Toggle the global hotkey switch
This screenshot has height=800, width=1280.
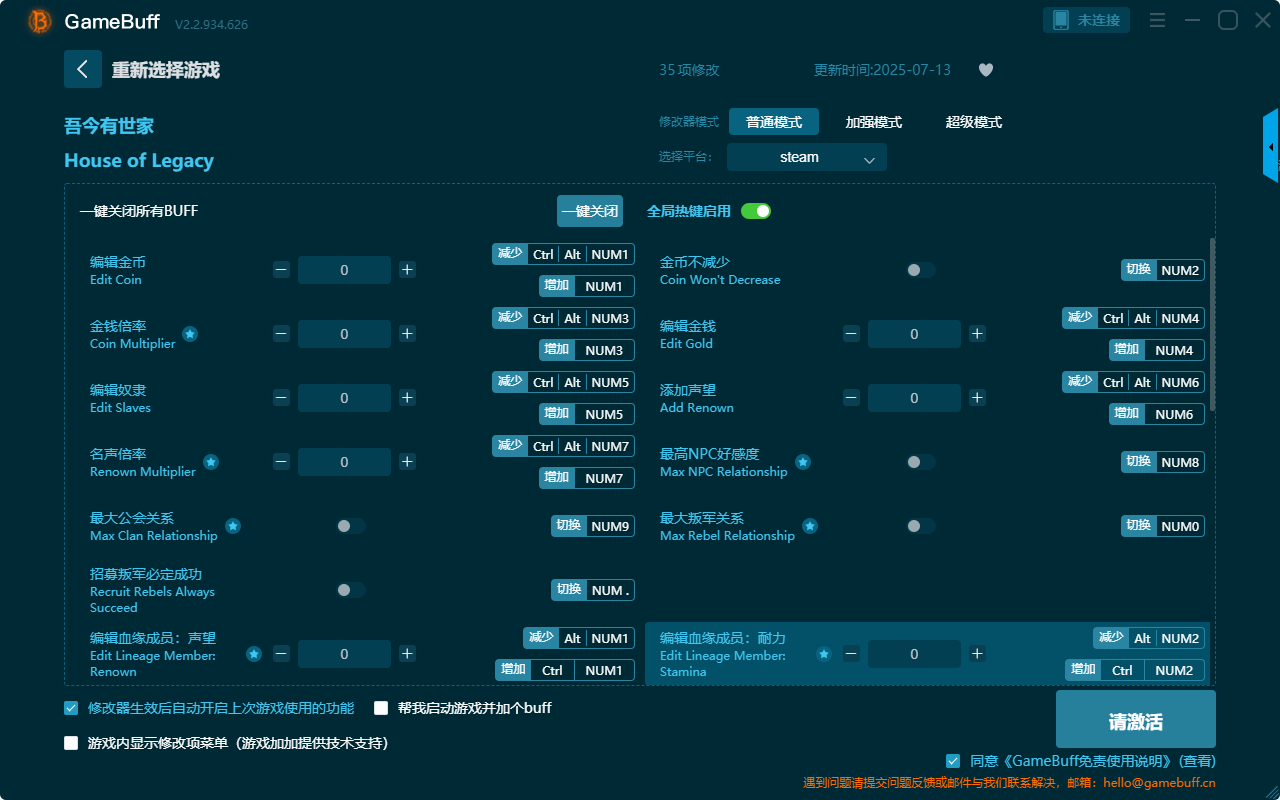(756, 211)
